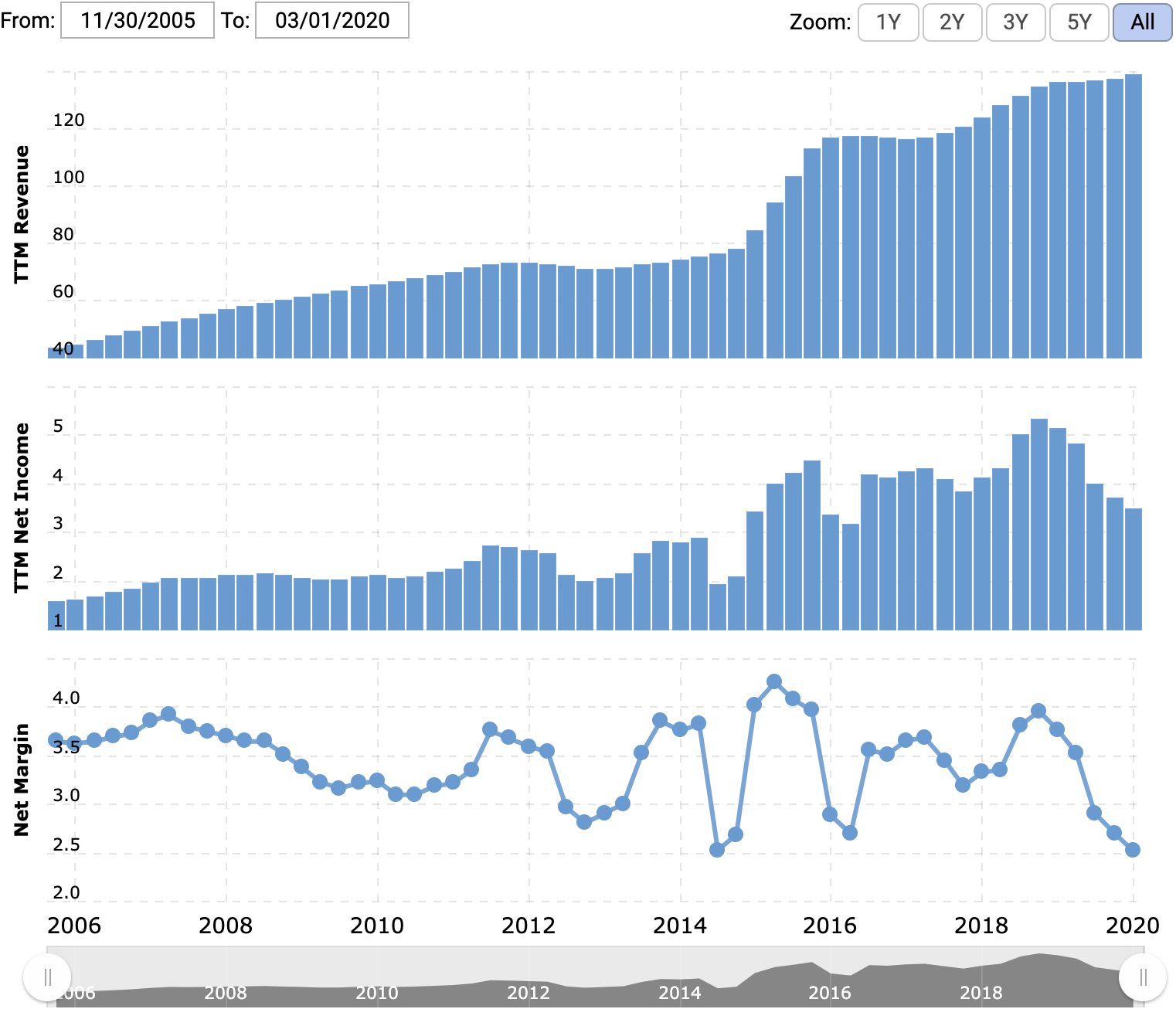This screenshot has width=1176, height=1009.
Task: Click the 2016 x-axis year label
Action: click(830, 926)
